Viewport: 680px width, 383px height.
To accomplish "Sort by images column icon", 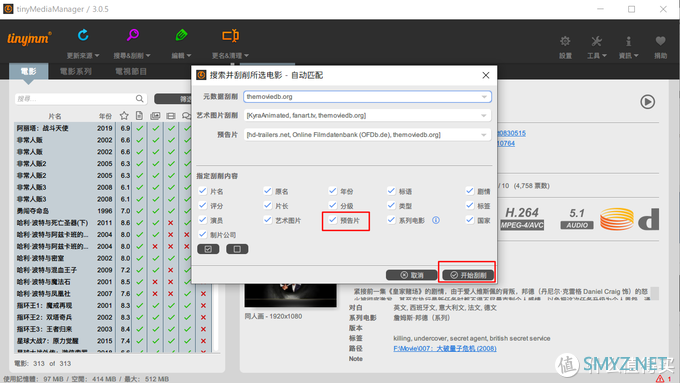I will coord(155,116).
